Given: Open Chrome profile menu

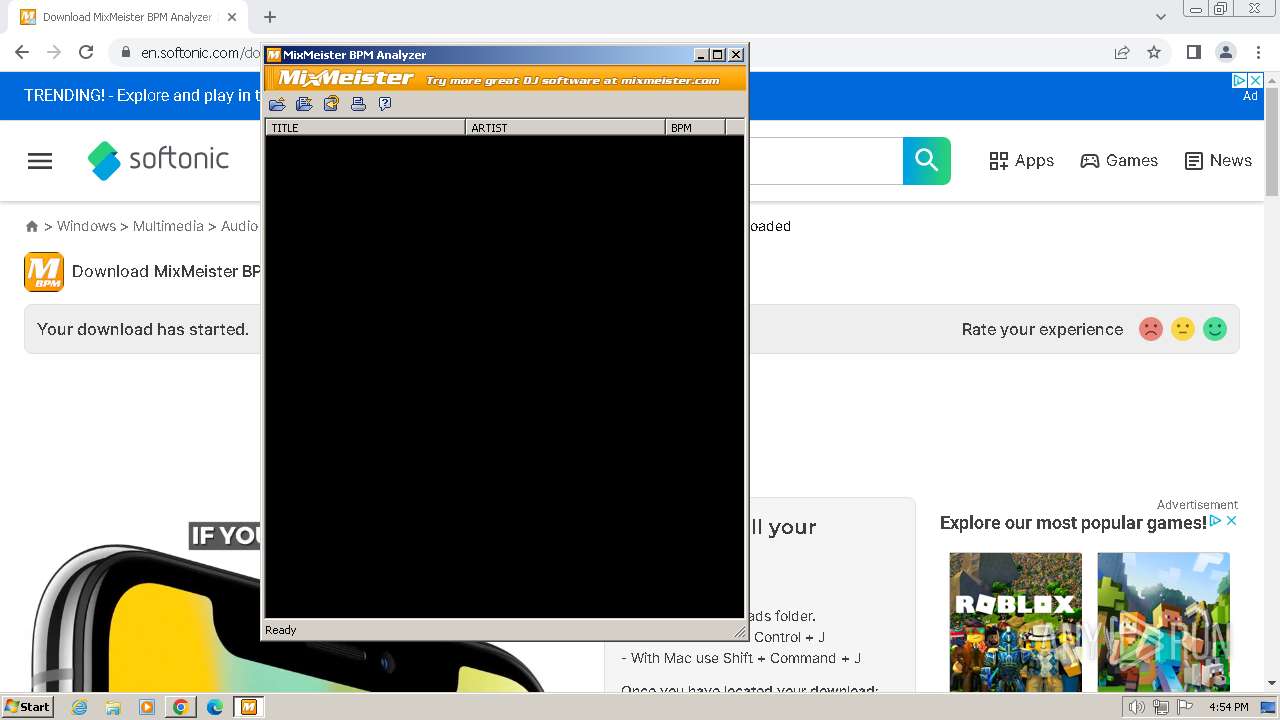Looking at the screenshot, I should pos(1226,52).
